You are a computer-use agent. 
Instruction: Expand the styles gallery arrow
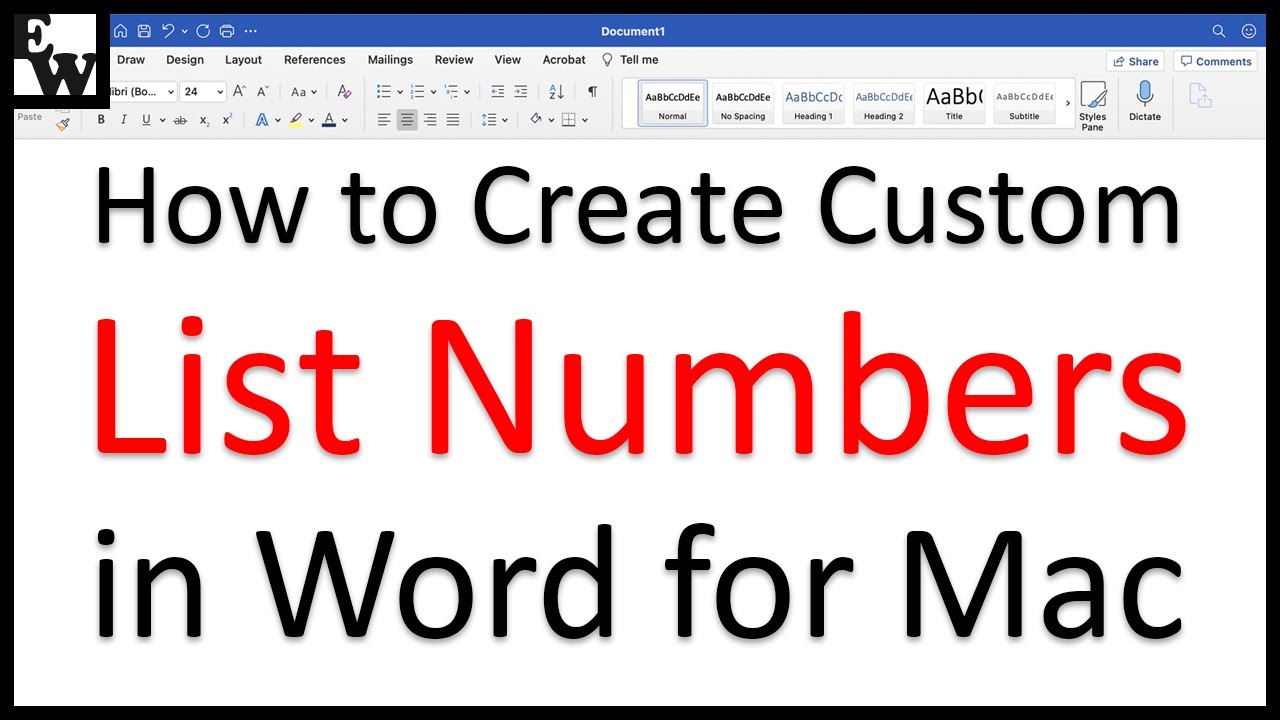1068,104
